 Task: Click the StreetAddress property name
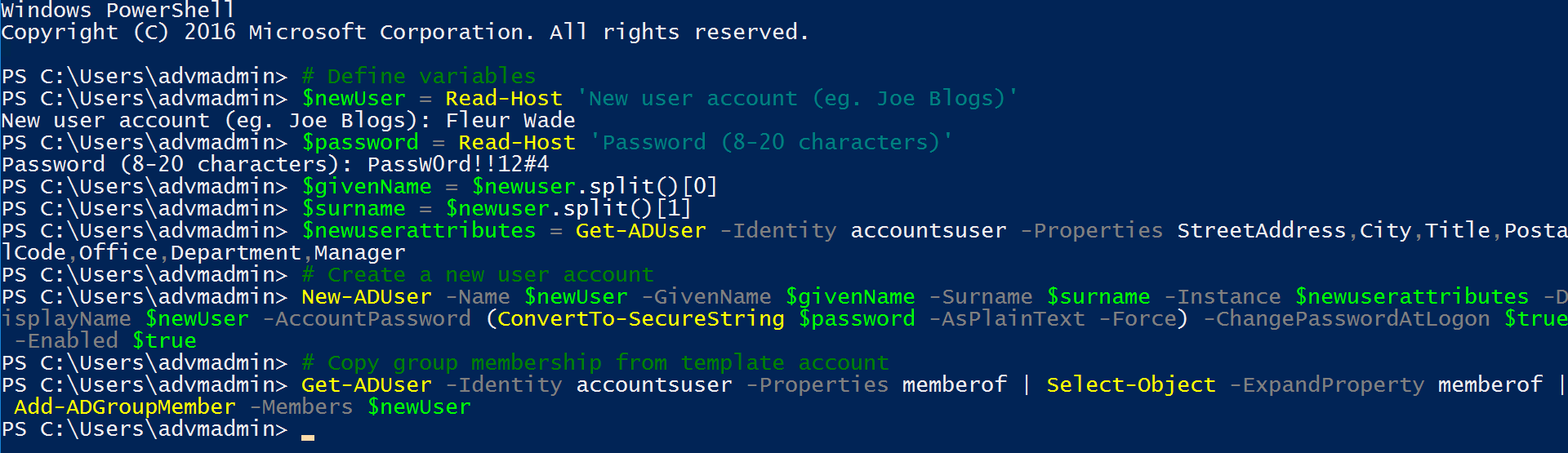[1261, 230]
